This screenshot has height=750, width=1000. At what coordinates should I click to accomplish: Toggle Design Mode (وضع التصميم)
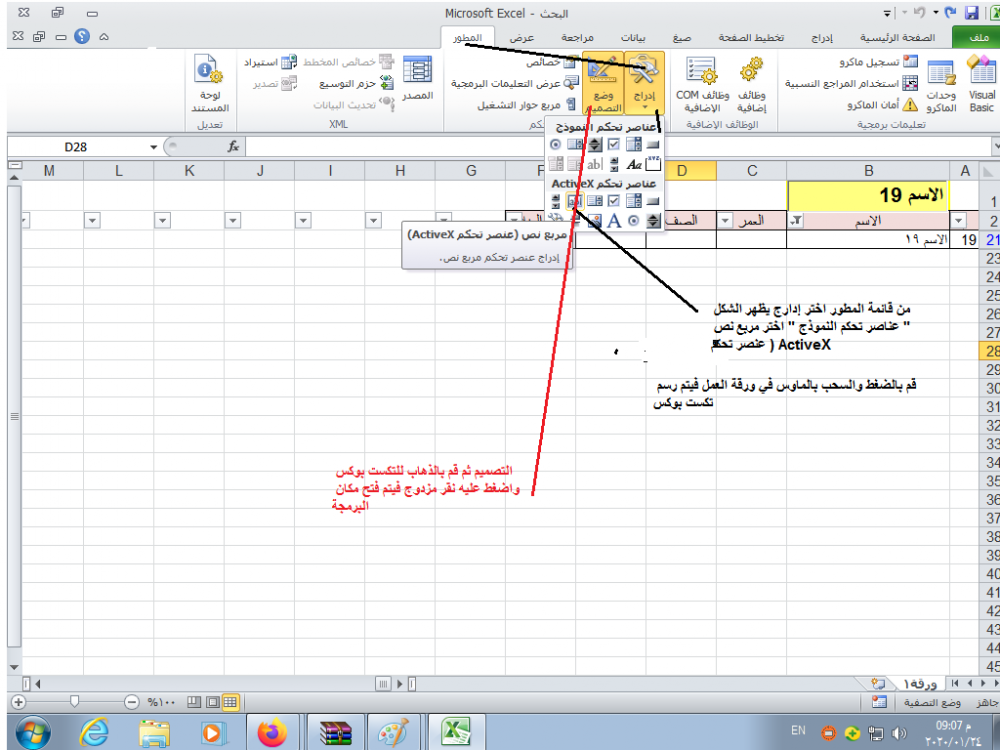click(x=603, y=84)
